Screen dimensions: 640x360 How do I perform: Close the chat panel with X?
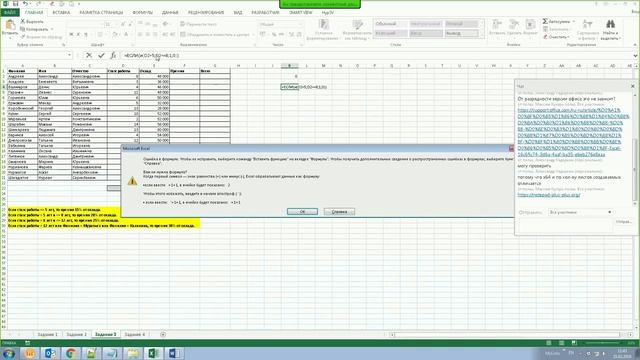point(633,86)
